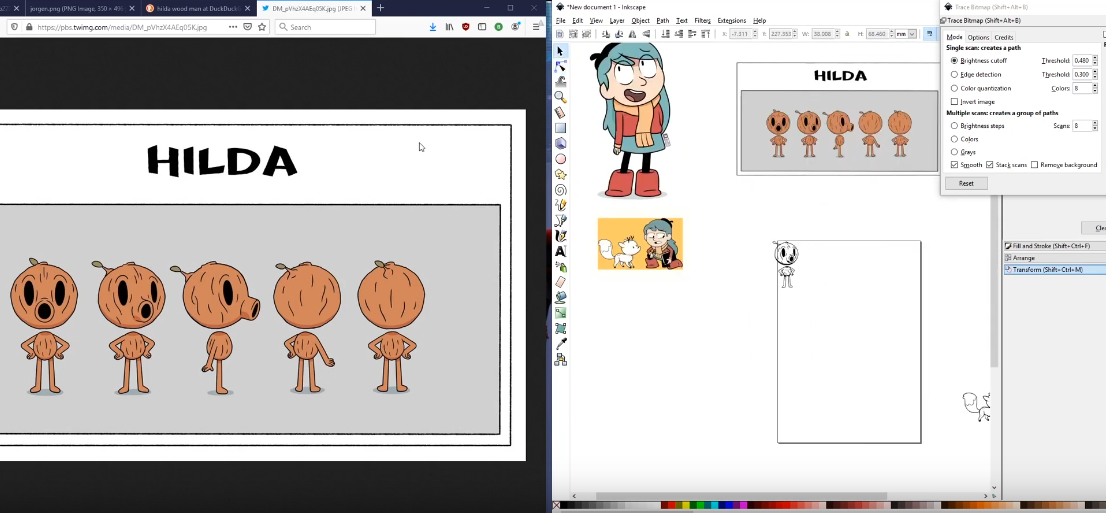
Task: Select the Mesh gradient tool in Inkscape
Action: click(x=561, y=329)
